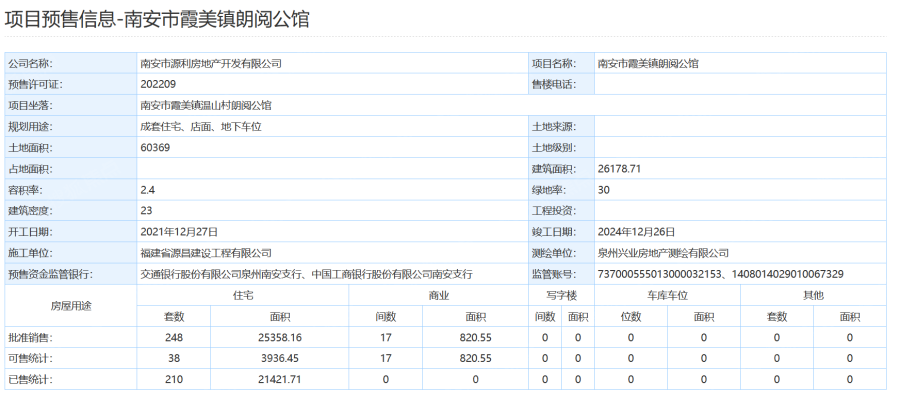Select completion date 2024年12月26日
900x396 pixels.
click(637, 232)
